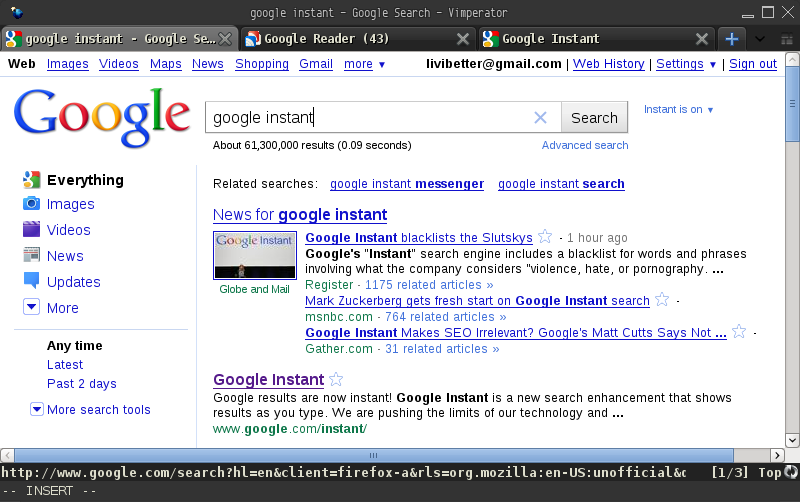800x502 pixels.
Task: Open the 'more' dropdown in top navigation
Action: coord(364,64)
